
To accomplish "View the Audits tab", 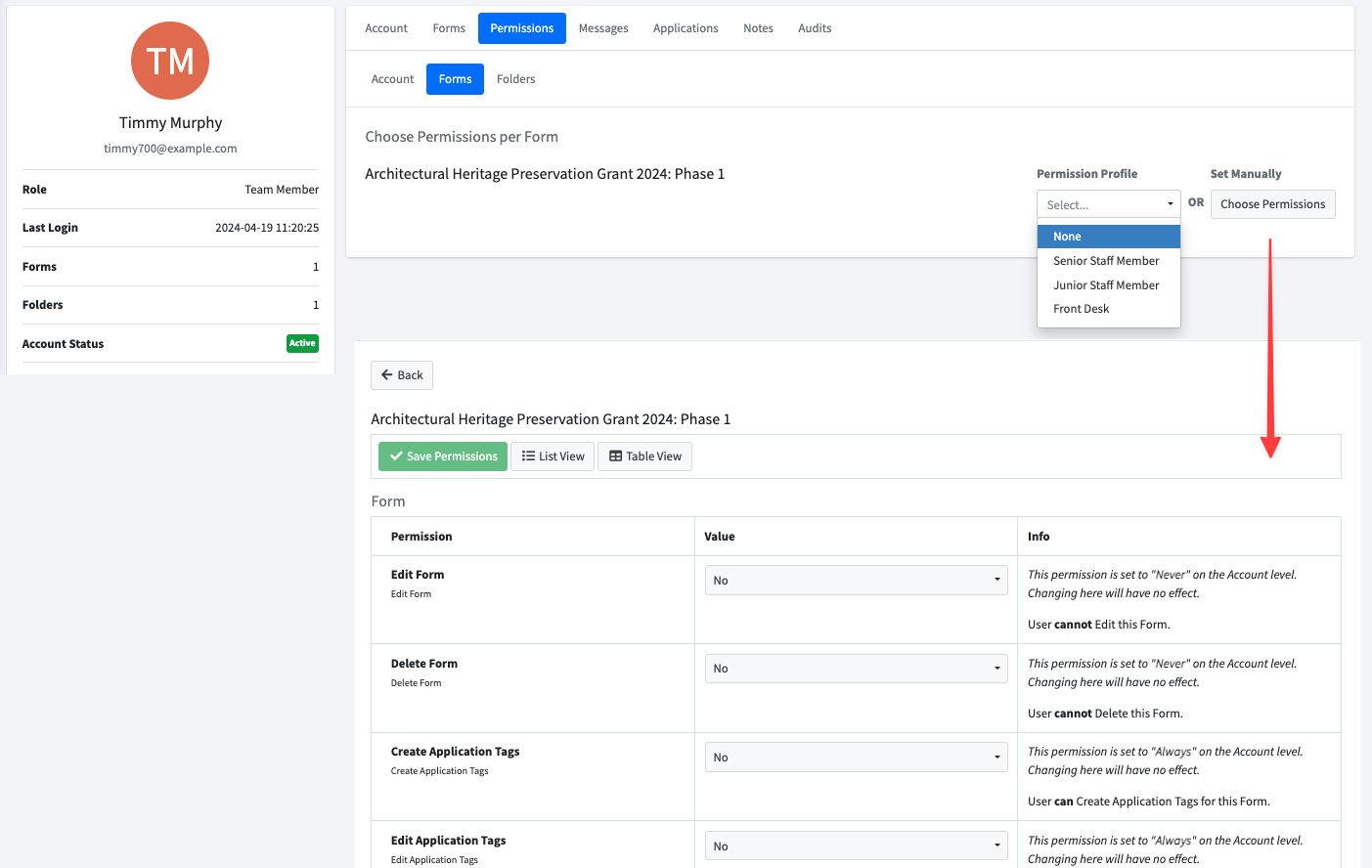I will coord(815,28).
